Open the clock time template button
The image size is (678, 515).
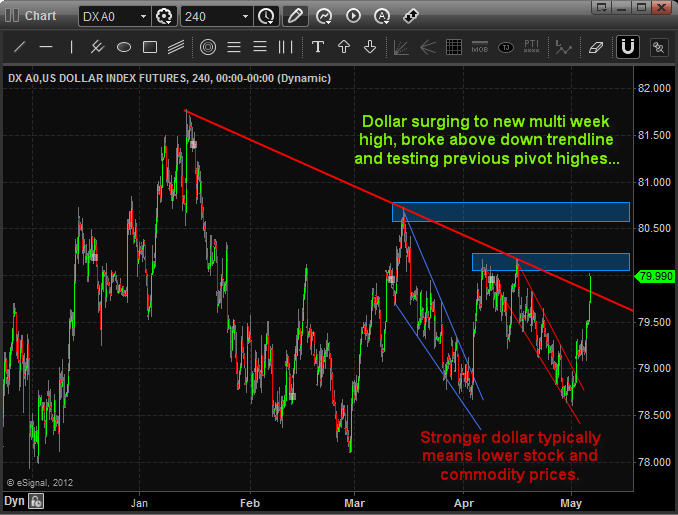[266, 16]
